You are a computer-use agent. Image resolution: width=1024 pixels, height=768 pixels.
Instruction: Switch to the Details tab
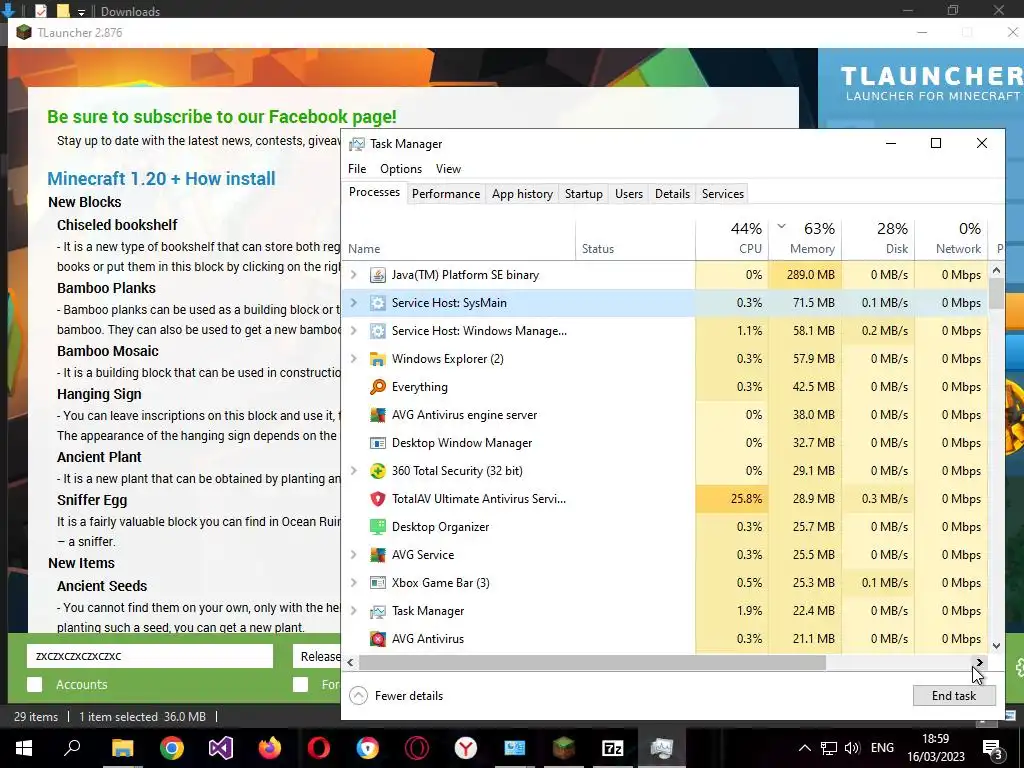point(672,194)
